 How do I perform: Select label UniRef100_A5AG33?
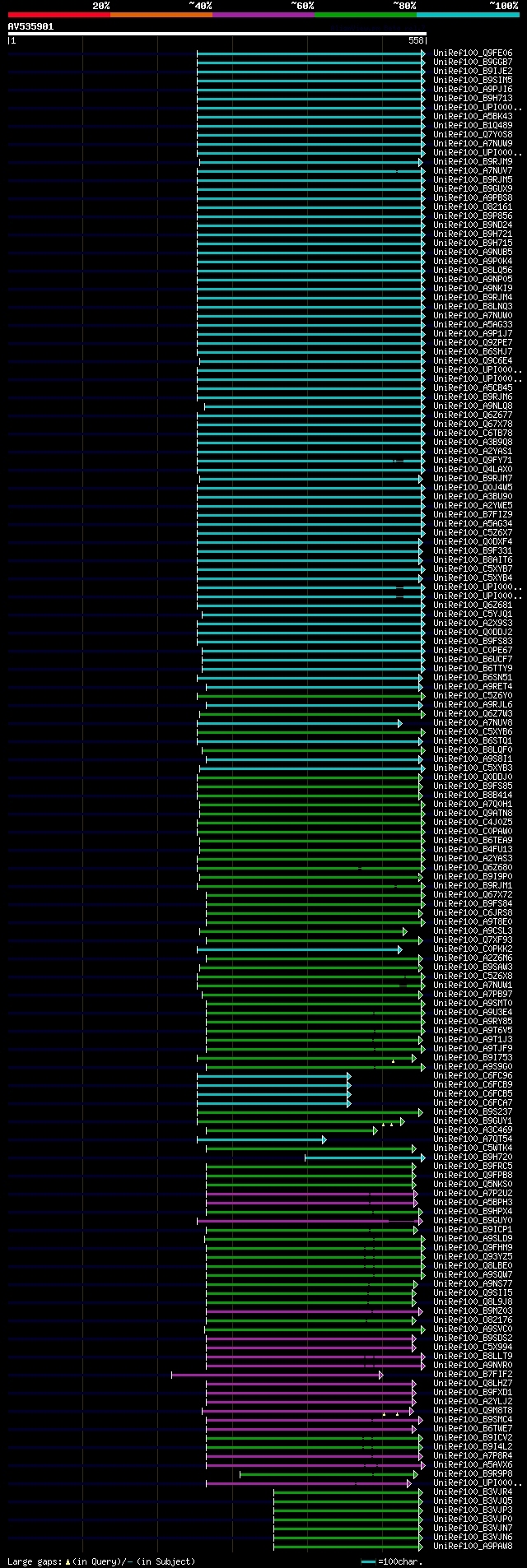[x=473, y=324]
